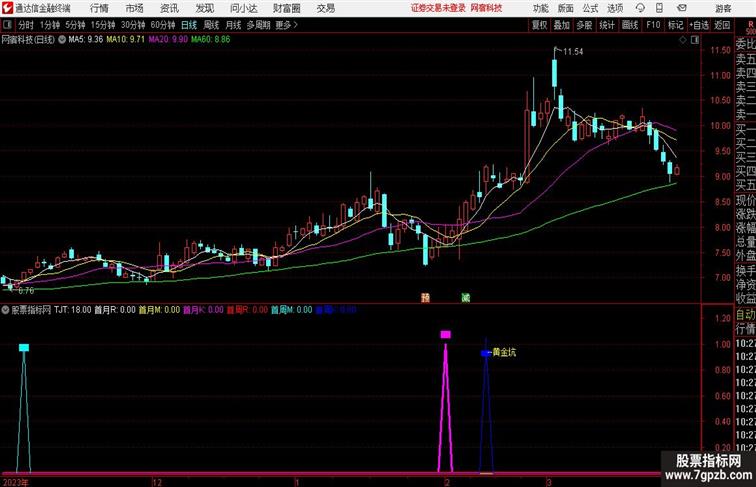Screen dimensions: 756x487
Task: Click the MA5: 9.36 indicator label
Action: (85, 40)
